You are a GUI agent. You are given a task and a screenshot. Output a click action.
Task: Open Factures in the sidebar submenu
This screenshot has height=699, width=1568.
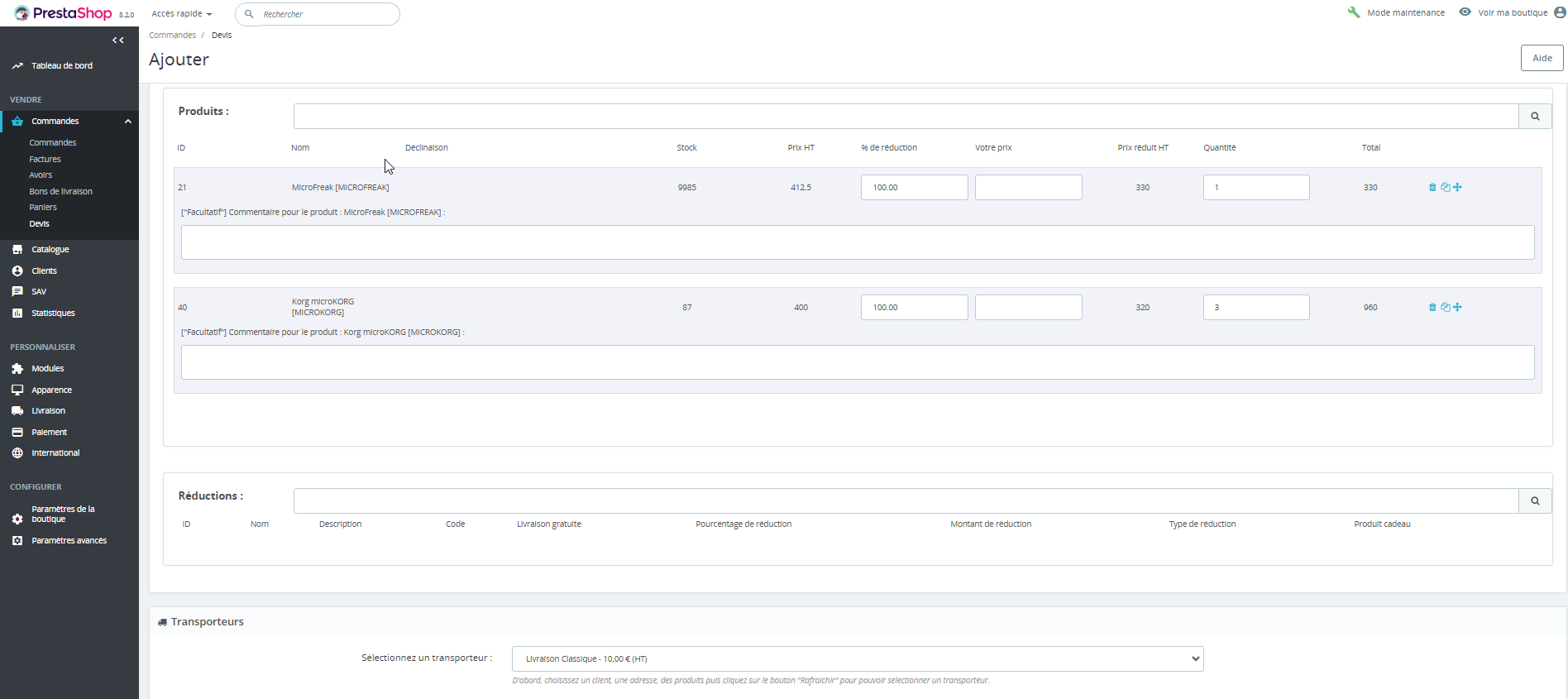[x=45, y=159]
